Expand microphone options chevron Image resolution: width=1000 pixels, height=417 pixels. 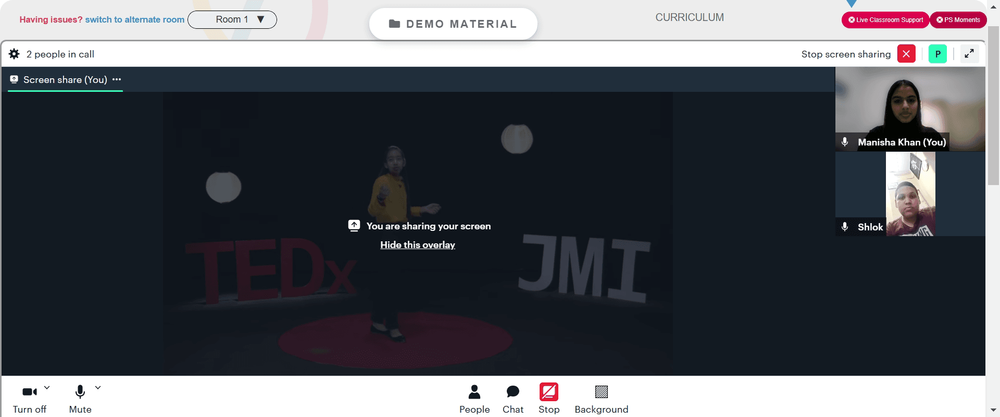click(98, 387)
